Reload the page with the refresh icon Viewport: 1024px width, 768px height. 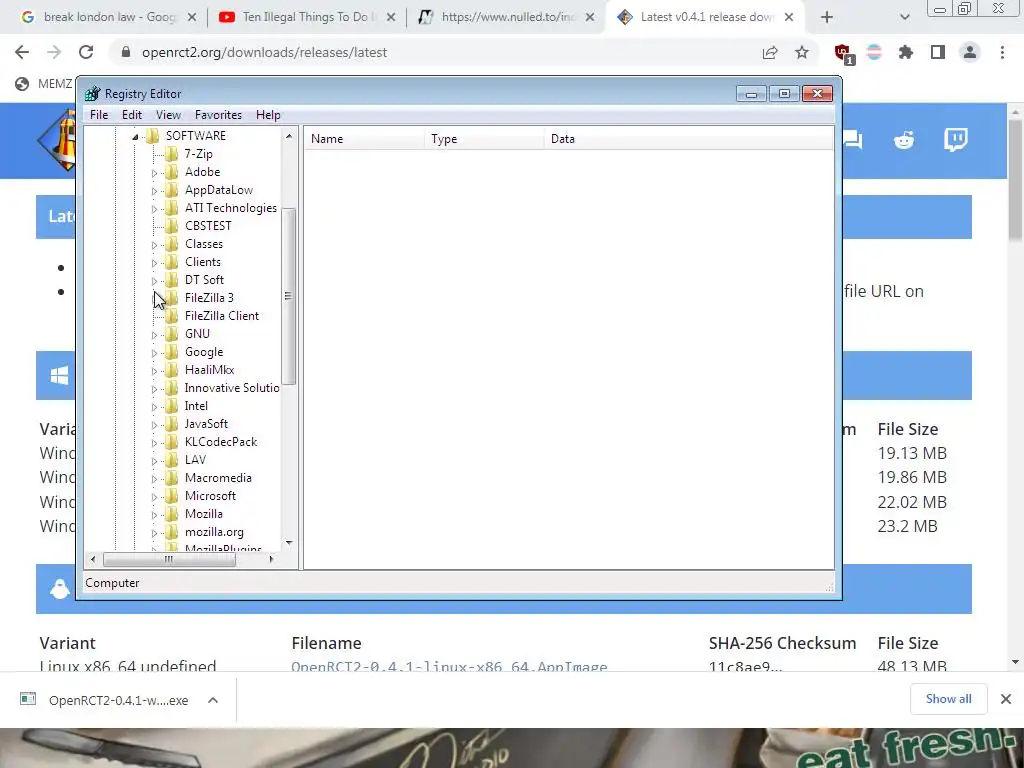click(x=86, y=52)
